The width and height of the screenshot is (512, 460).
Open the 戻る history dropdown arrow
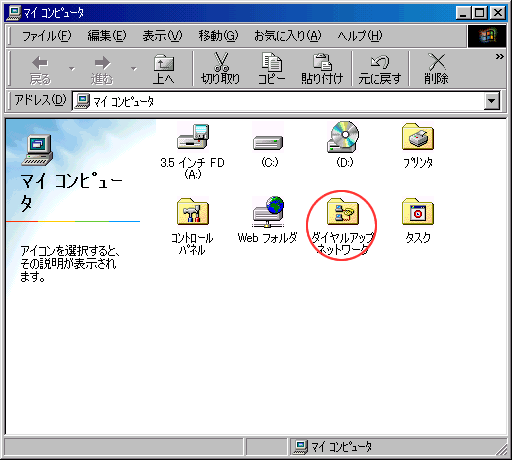(x=72, y=69)
